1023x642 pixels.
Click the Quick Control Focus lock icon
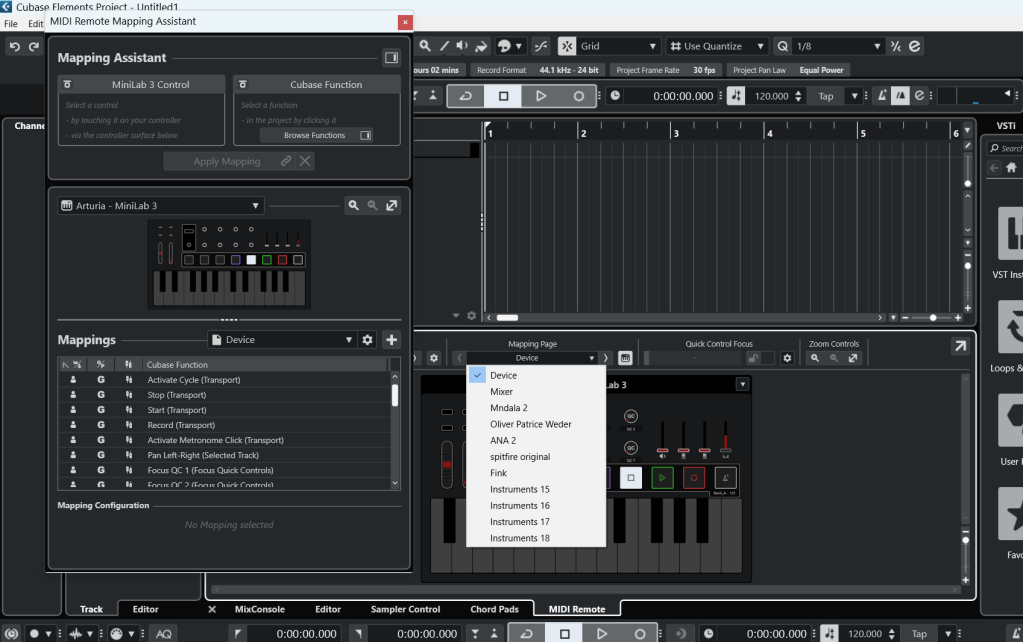point(754,358)
